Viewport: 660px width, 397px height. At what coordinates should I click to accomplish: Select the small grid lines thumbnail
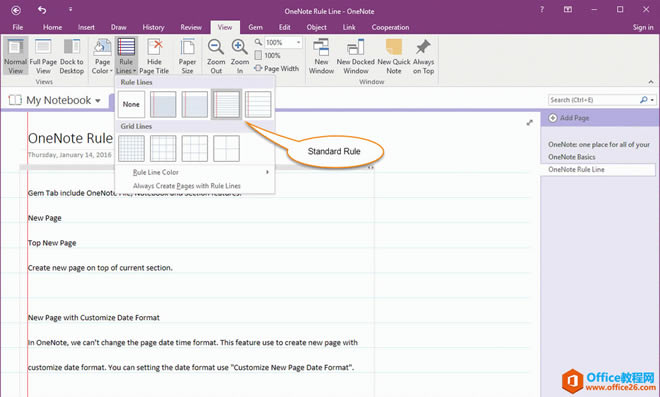(x=131, y=148)
